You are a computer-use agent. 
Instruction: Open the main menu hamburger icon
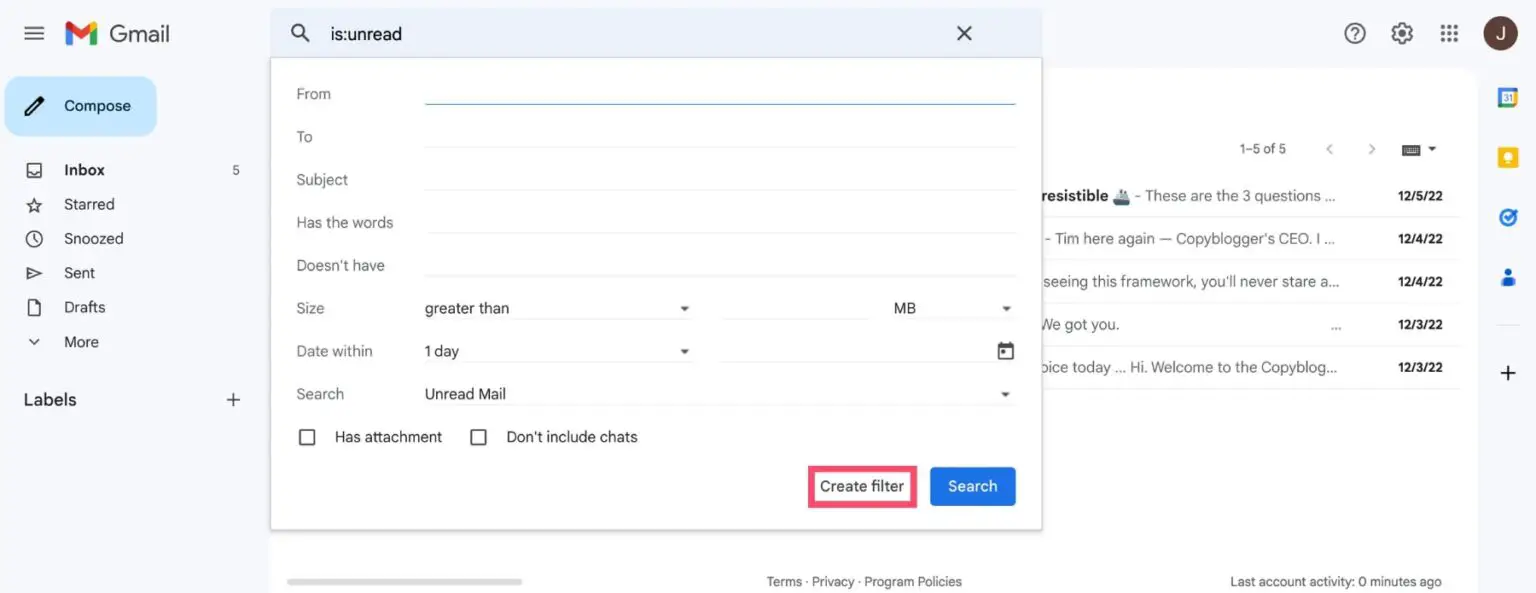pos(34,34)
